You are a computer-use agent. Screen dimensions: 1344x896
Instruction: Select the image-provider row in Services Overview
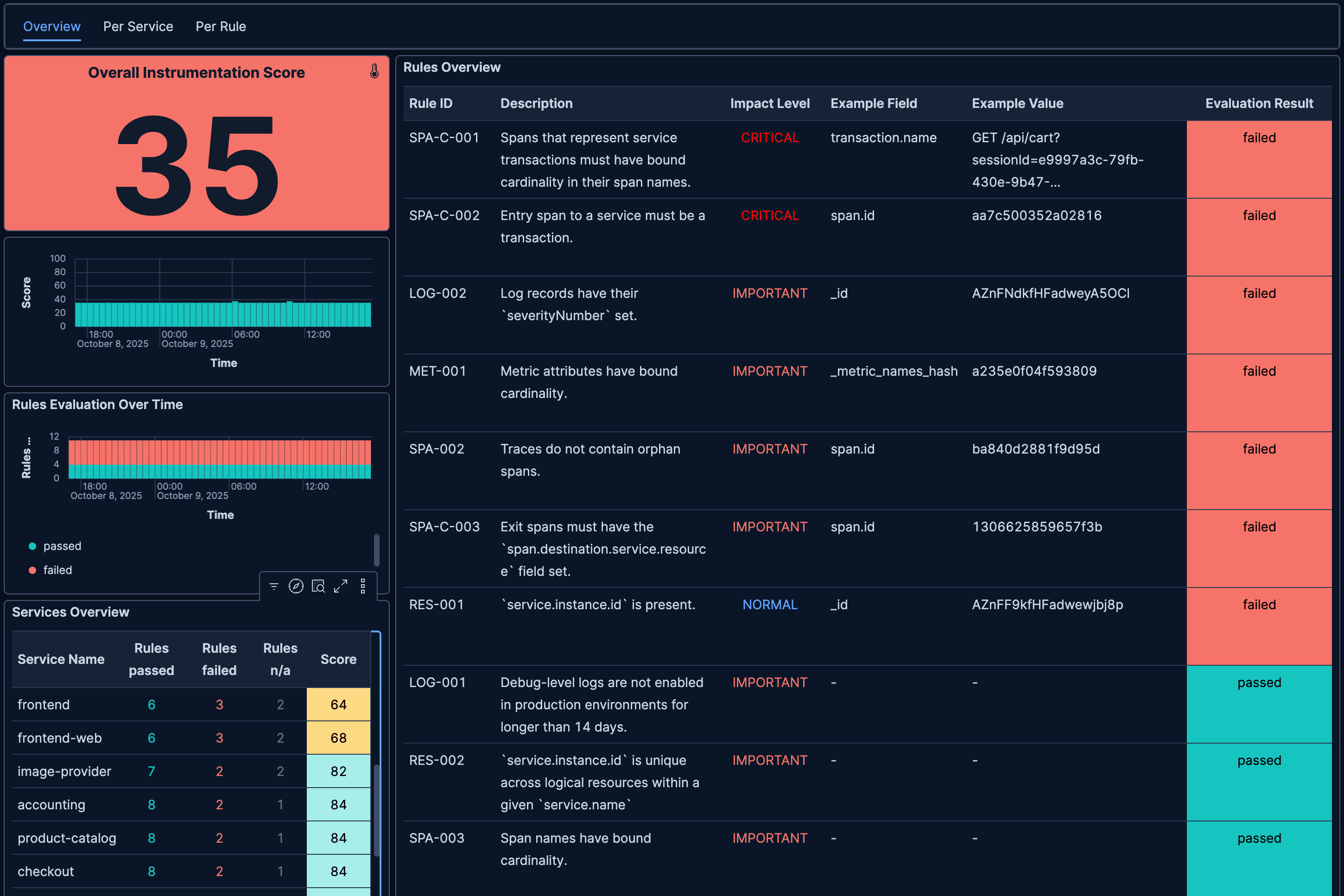tap(64, 771)
